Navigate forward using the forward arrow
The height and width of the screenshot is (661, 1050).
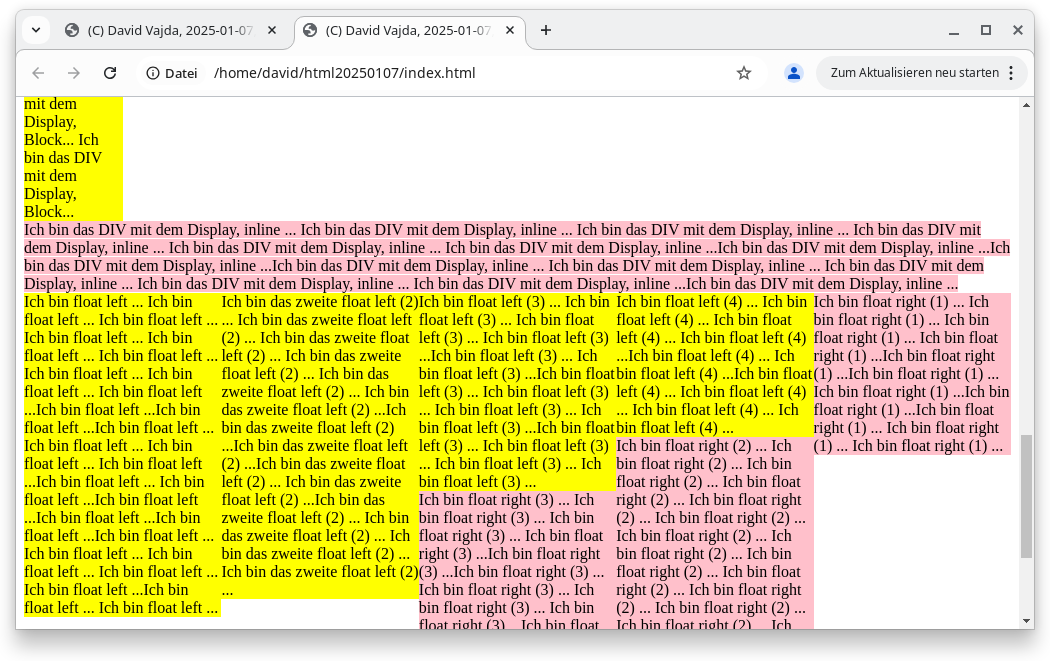[x=73, y=72]
